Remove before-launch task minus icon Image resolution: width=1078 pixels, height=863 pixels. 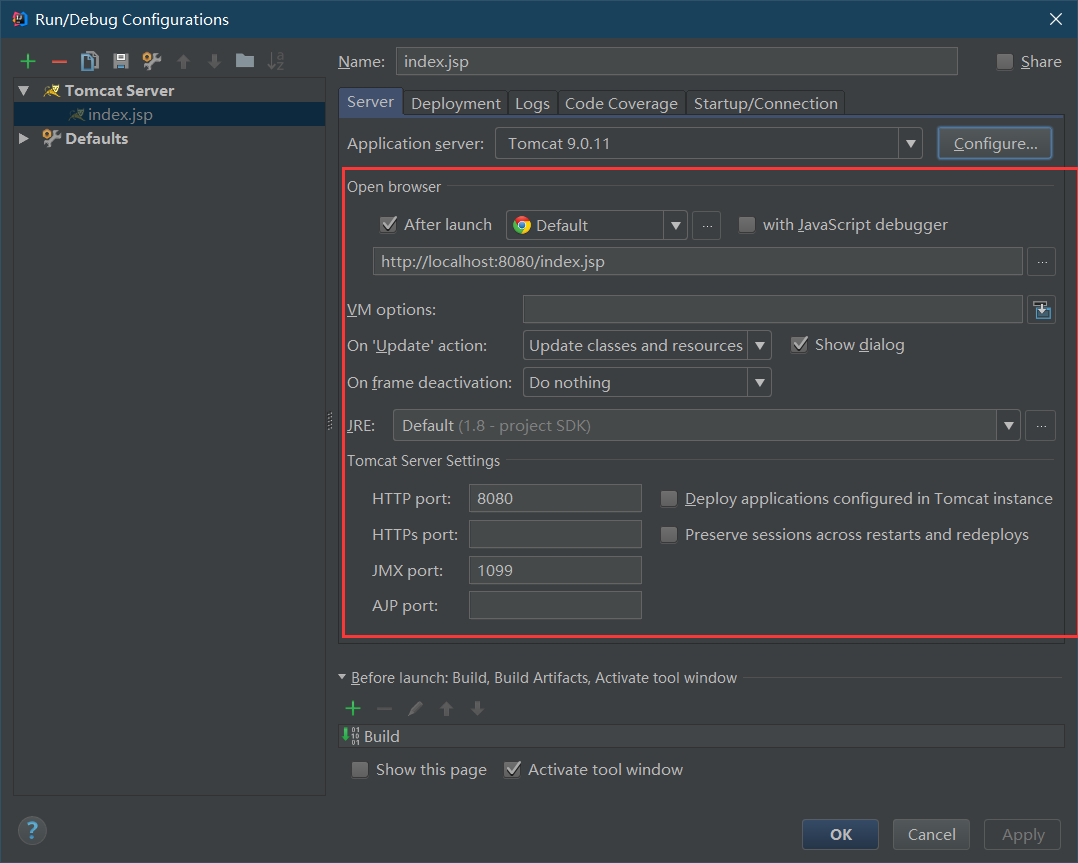pos(384,708)
